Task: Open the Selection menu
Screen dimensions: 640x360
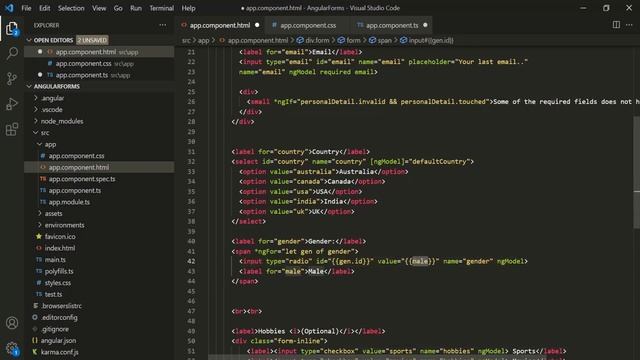Action: pos(71,8)
